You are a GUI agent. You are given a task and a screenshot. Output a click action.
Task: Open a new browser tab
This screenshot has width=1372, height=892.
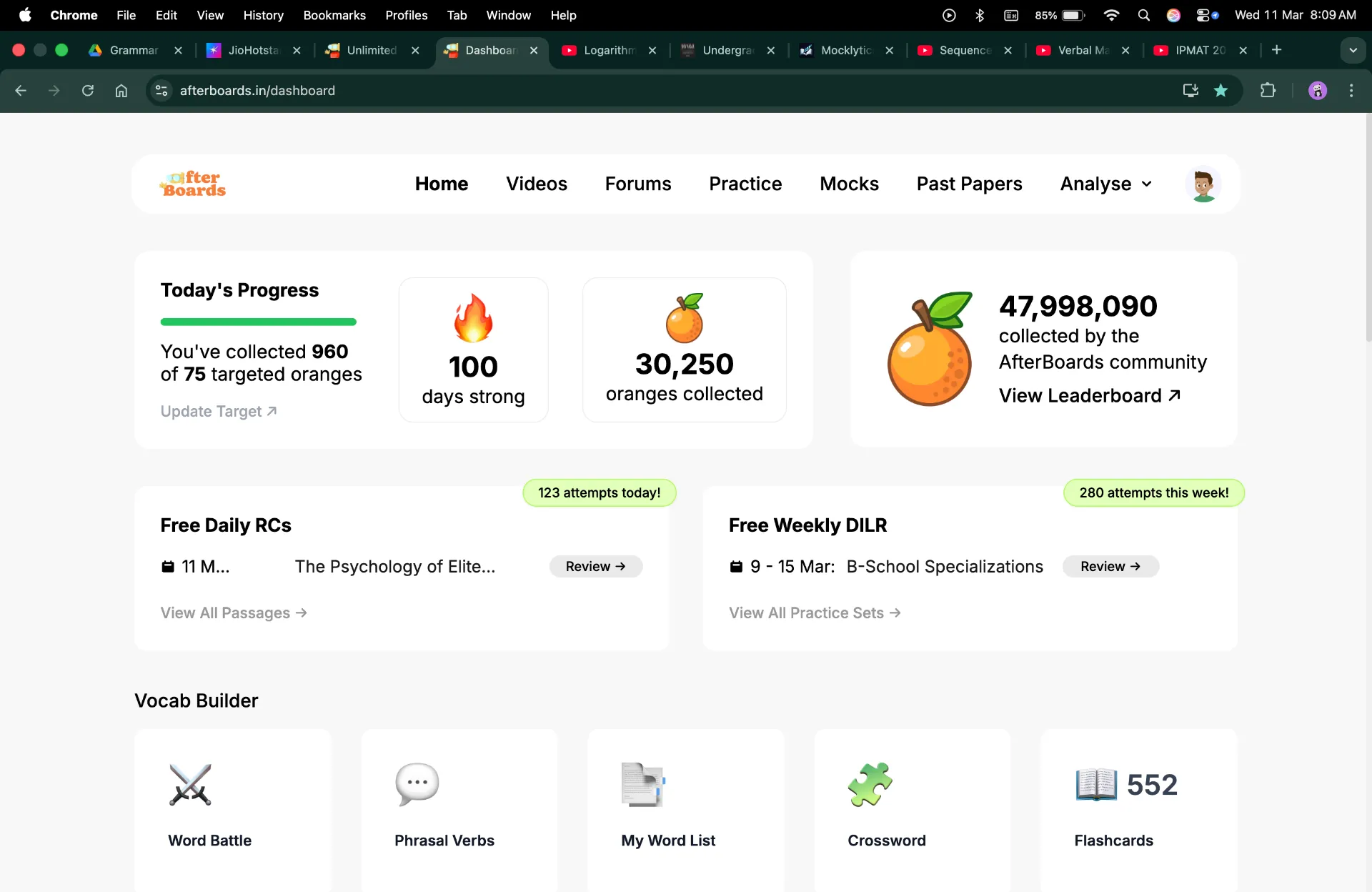coord(1276,50)
